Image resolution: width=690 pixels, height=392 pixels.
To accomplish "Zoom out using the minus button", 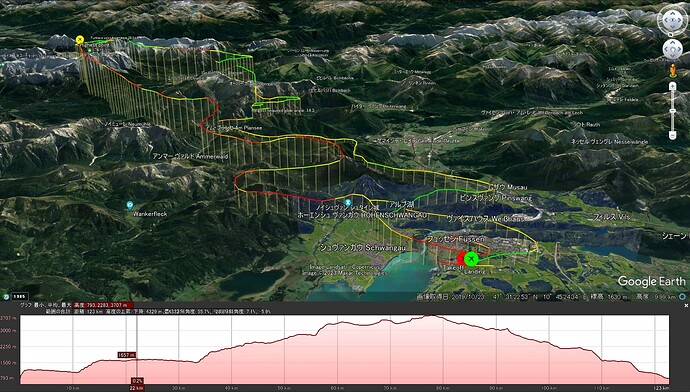I will (x=672, y=135).
